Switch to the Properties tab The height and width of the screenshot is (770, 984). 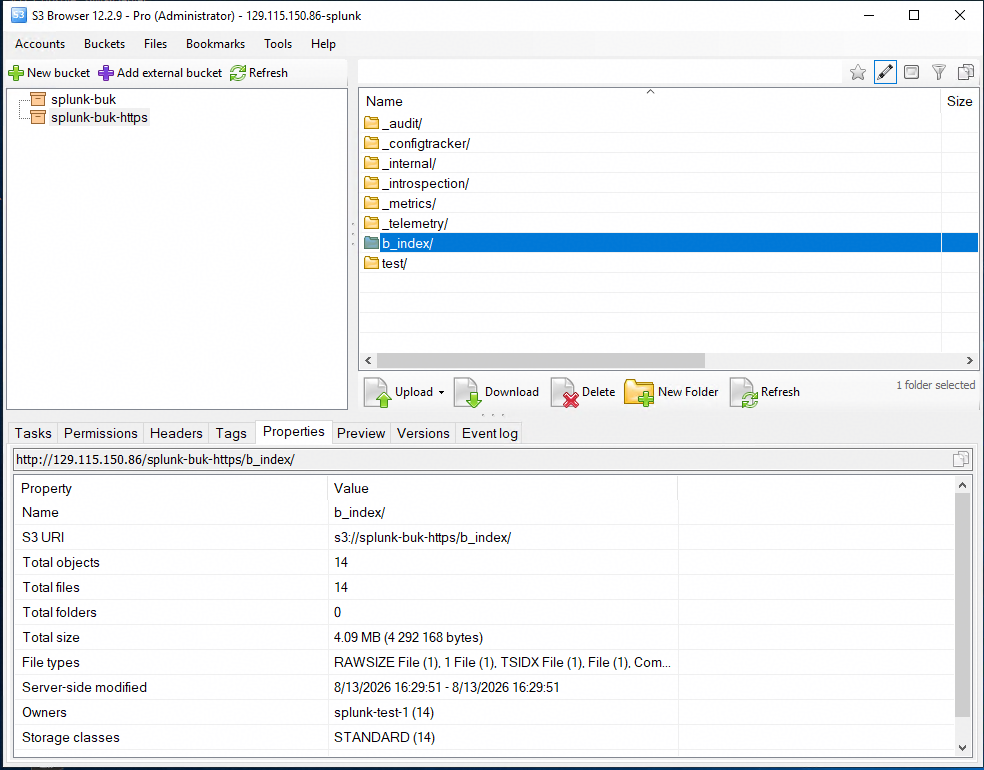coord(294,432)
